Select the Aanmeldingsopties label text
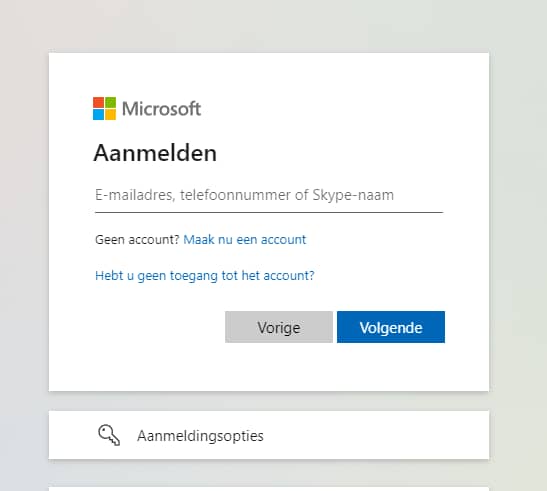 [200, 436]
